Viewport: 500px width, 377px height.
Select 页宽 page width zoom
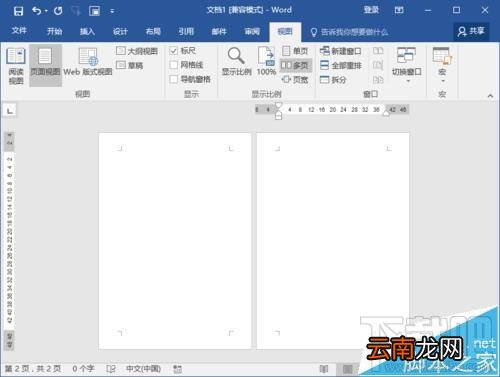point(295,79)
